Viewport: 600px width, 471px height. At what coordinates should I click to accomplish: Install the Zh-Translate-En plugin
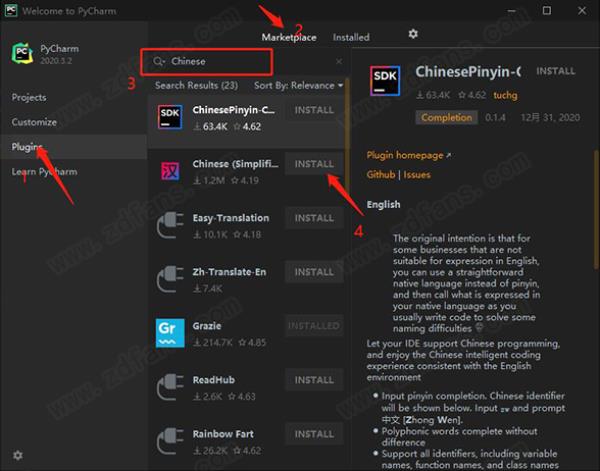pos(314,272)
